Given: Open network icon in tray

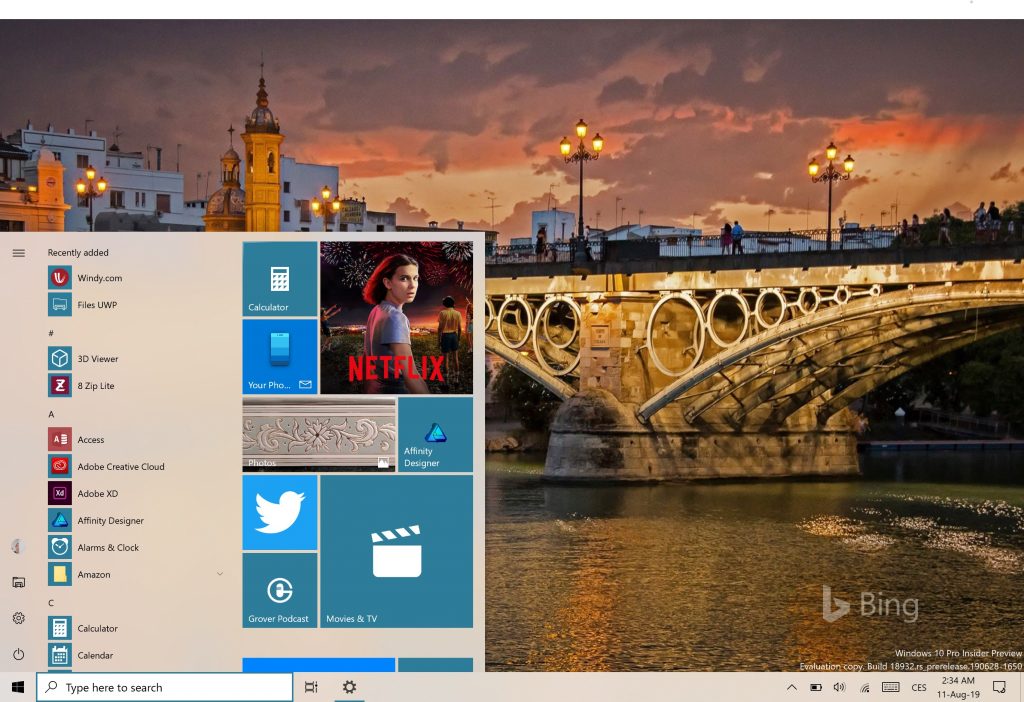Looking at the screenshot, I should click(865, 687).
